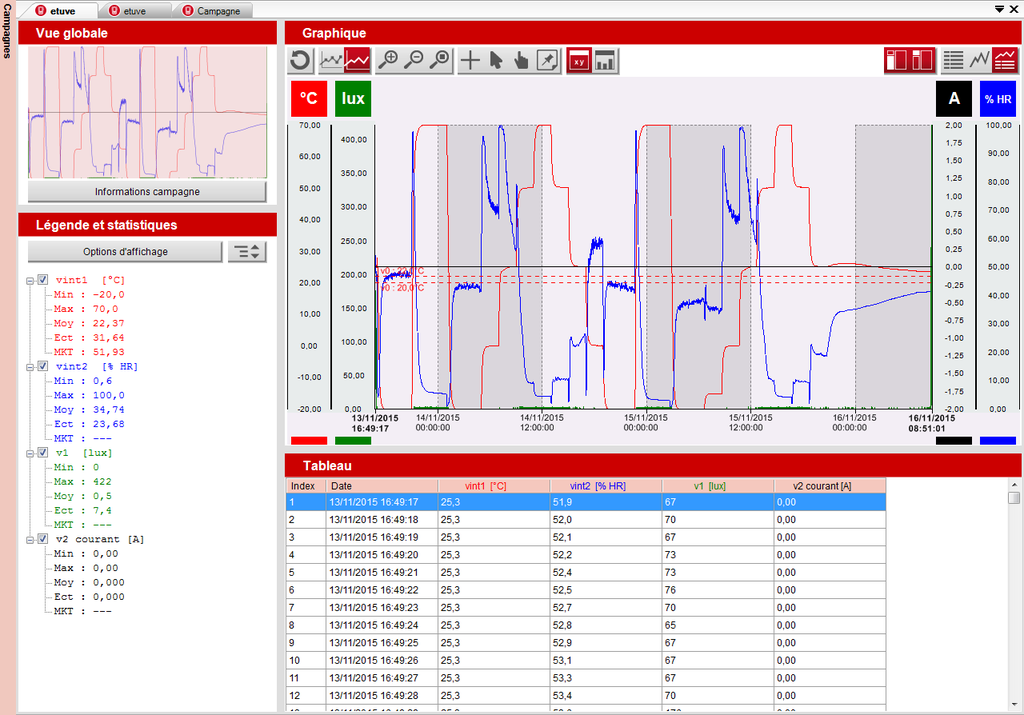Collapse the v1 lux tree node
Image resolution: width=1024 pixels, height=715 pixels.
[30, 453]
